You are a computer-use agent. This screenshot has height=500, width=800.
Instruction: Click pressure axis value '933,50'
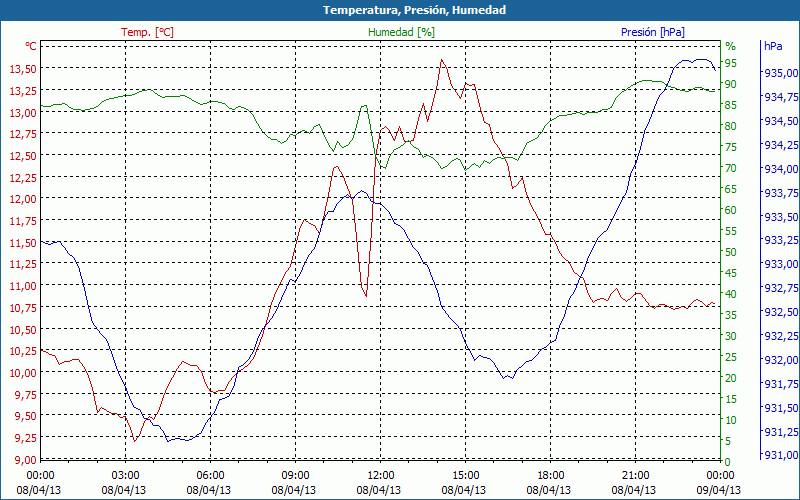click(781, 217)
